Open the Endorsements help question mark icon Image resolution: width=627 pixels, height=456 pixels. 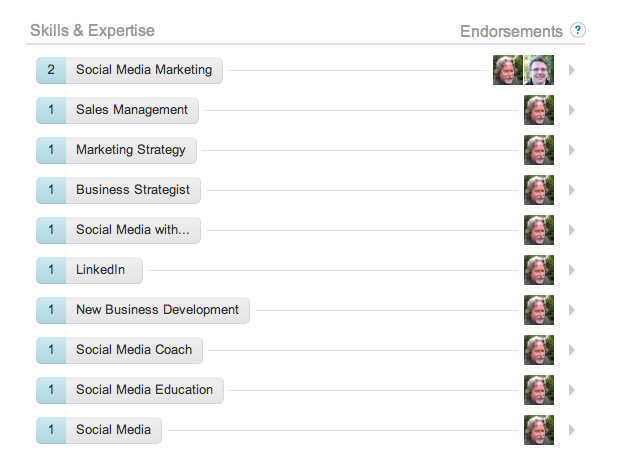coord(578,30)
